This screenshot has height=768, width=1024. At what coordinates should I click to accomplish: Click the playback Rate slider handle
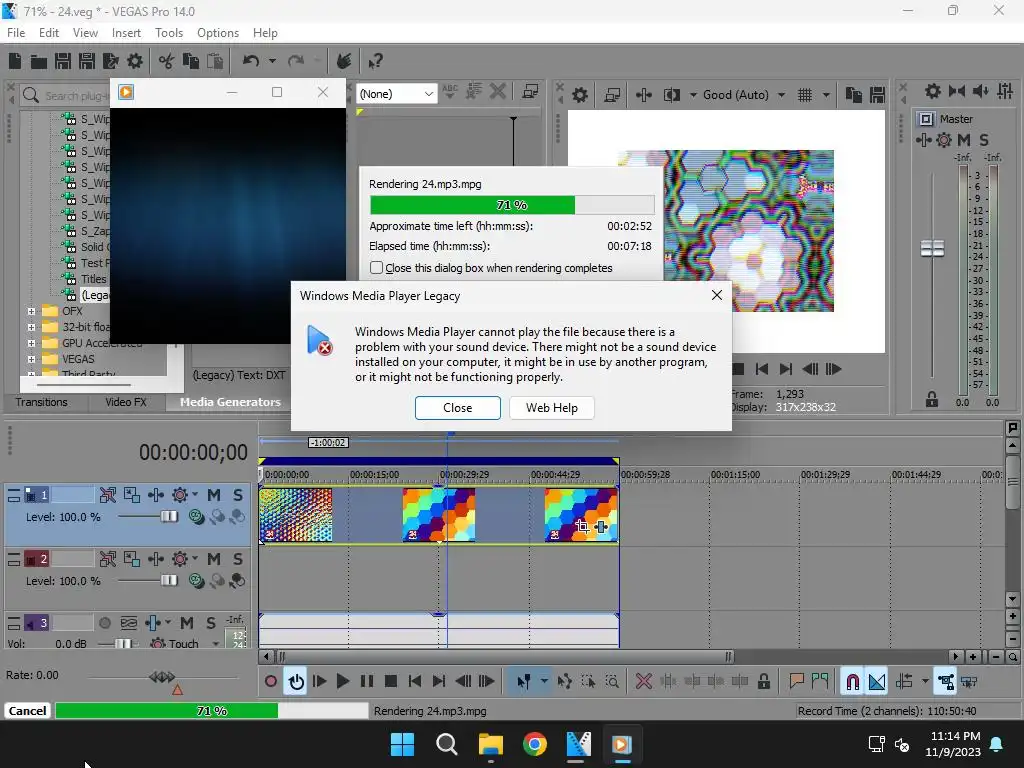(162, 677)
